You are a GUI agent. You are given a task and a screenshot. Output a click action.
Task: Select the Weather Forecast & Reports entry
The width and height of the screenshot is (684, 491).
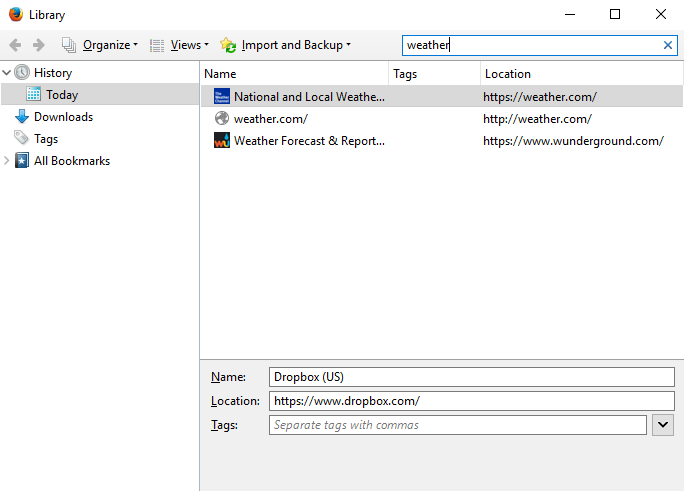tap(442, 141)
